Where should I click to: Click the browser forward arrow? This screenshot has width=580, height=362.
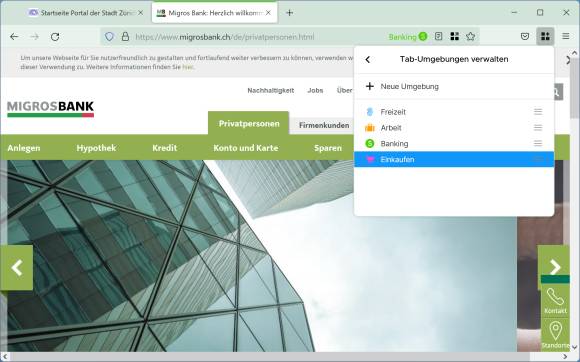(34, 37)
